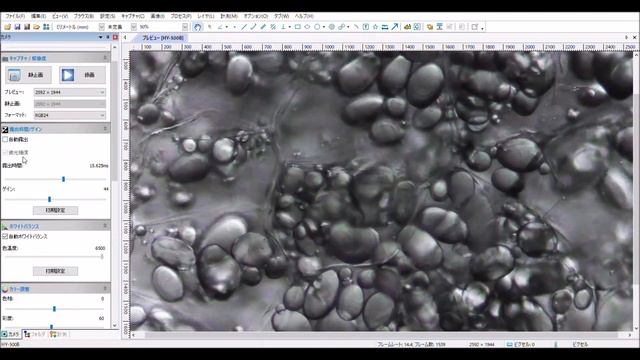Screen dimensions: 640x360
Task: Select the perpendicular measurement tool
Action: point(283,27)
